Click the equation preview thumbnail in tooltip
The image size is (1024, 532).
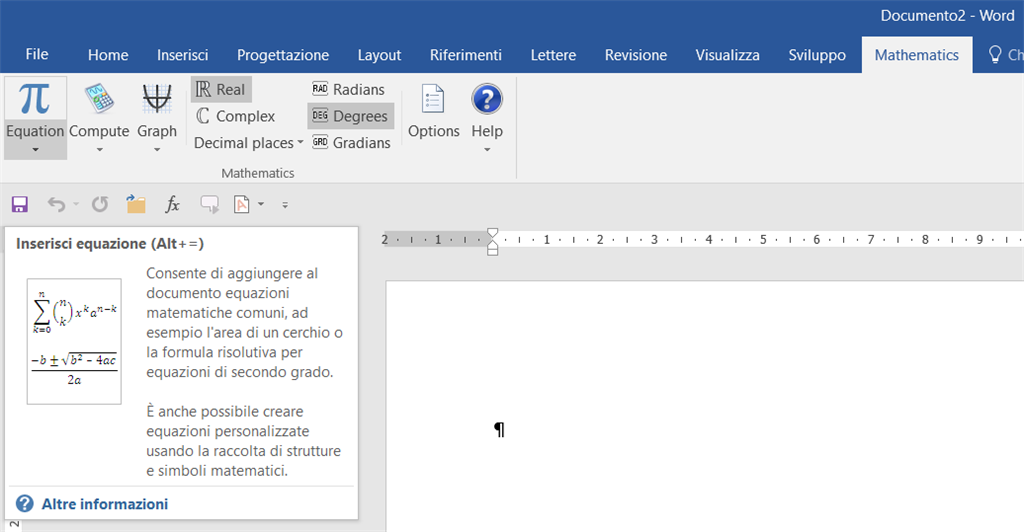74,341
